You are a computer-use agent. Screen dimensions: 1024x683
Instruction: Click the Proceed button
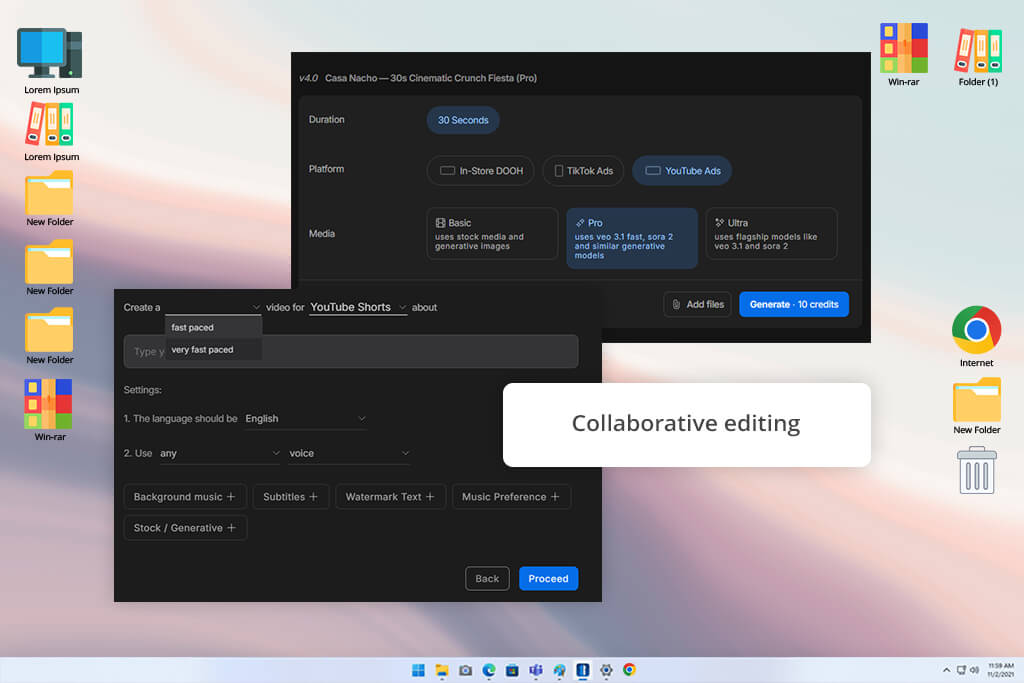point(548,579)
